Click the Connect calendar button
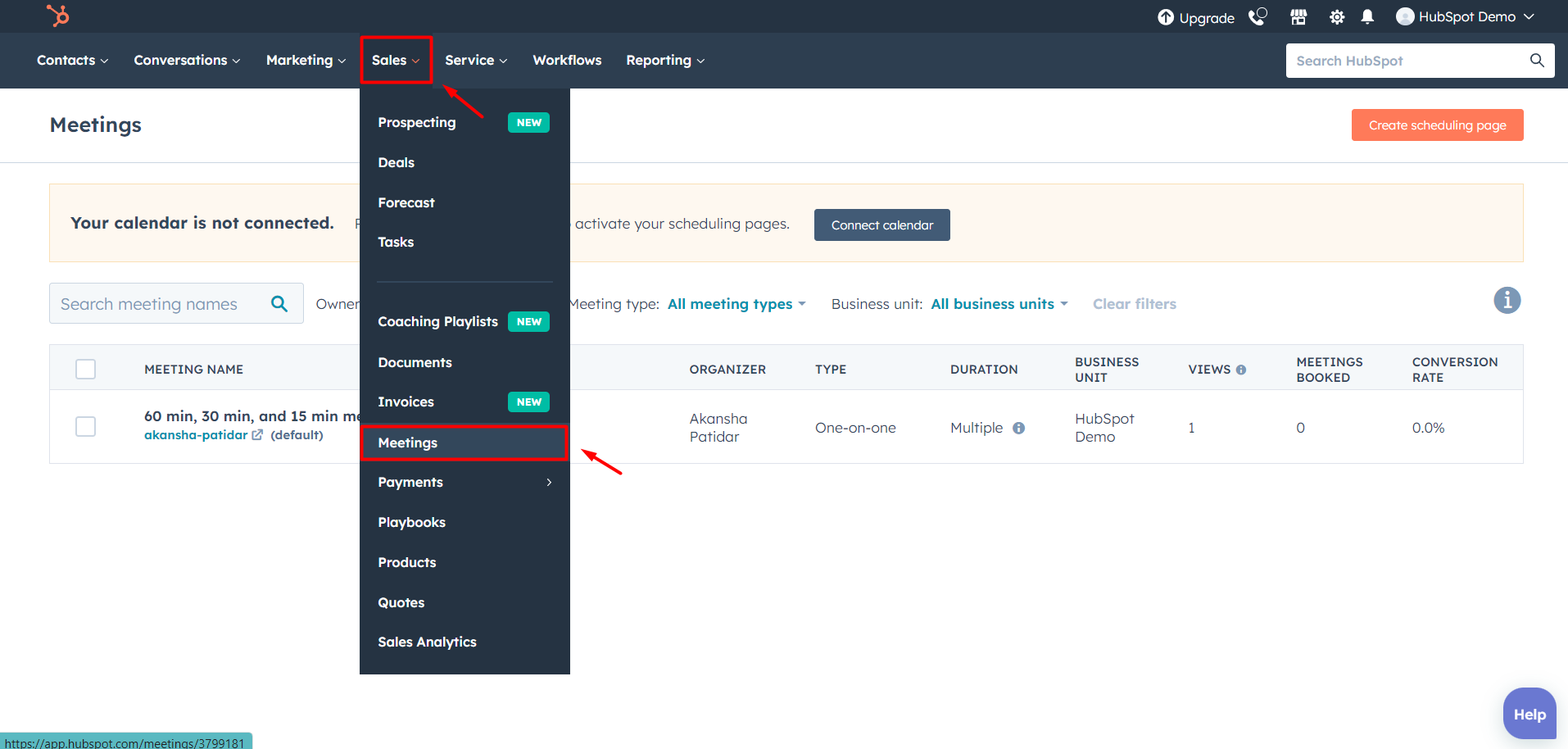Viewport: 1568px width, 749px height. (881, 225)
